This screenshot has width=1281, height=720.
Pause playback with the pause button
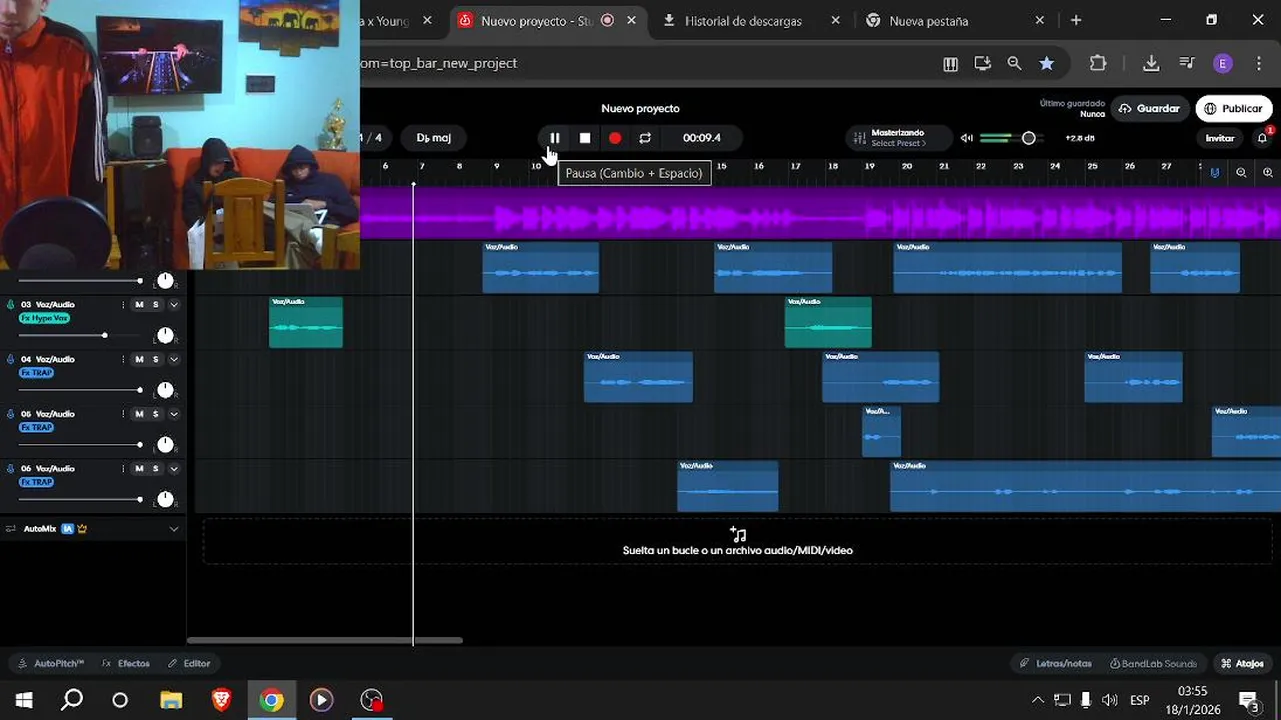click(555, 138)
